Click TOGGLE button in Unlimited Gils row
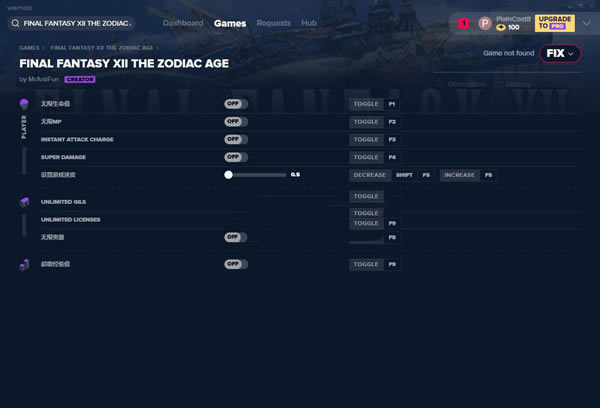Image resolution: width=600 pixels, height=408 pixels. pos(366,196)
